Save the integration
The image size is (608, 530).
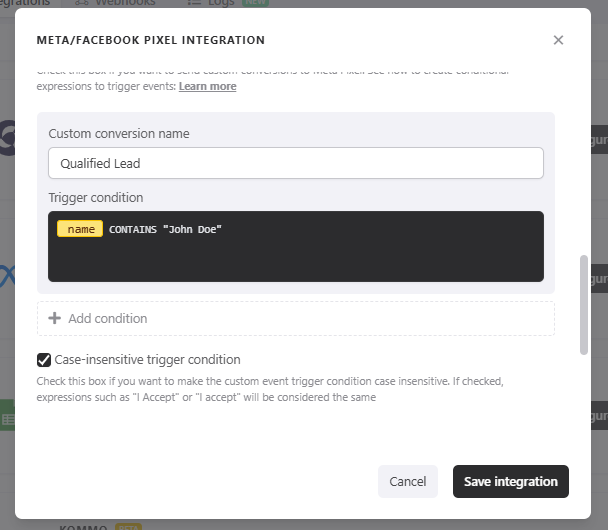(510, 481)
